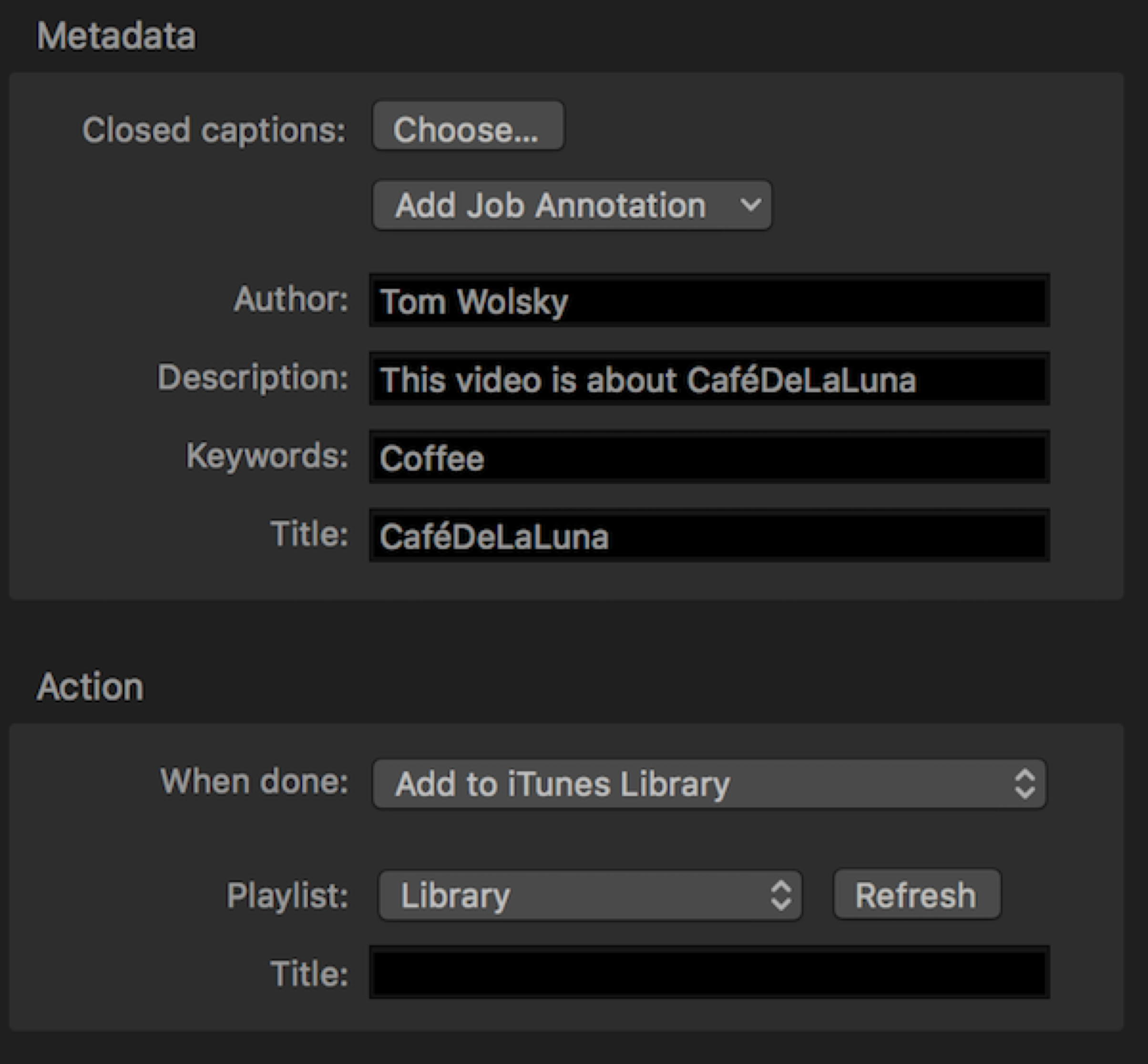Click the Metadata section heading
Image resolution: width=1148 pixels, height=1064 pixels.
coord(116,36)
